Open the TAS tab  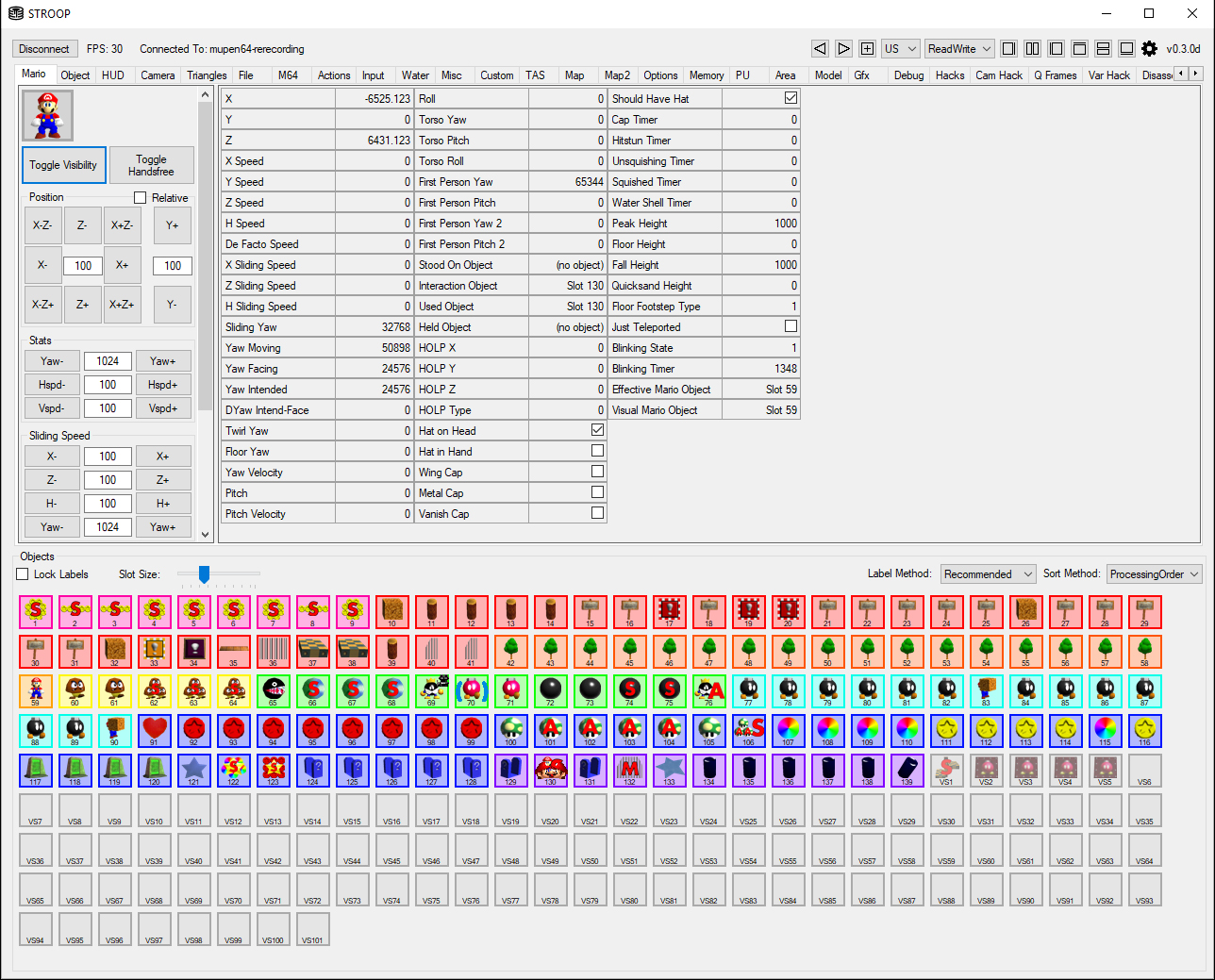tap(536, 75)
